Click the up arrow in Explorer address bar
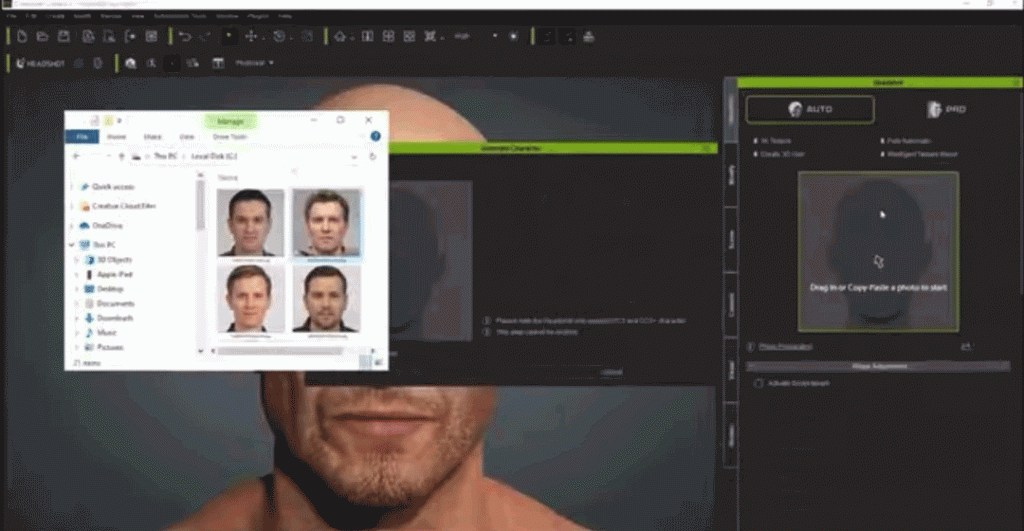Screen dimensions: 1024x531 tap(121, 157)
